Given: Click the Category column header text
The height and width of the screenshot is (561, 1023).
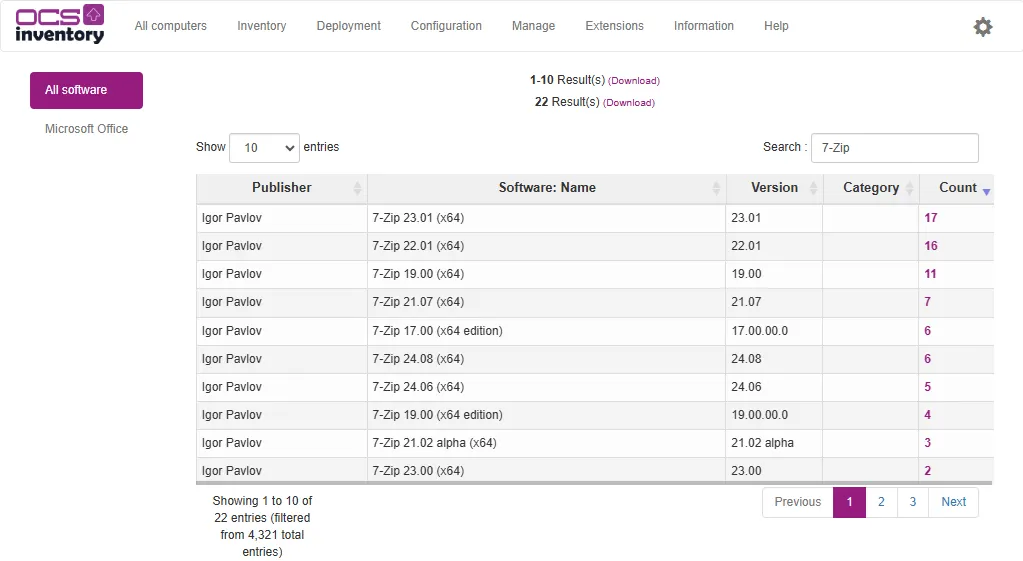Looking at the screenshot, I should click(x=870, y=188).
